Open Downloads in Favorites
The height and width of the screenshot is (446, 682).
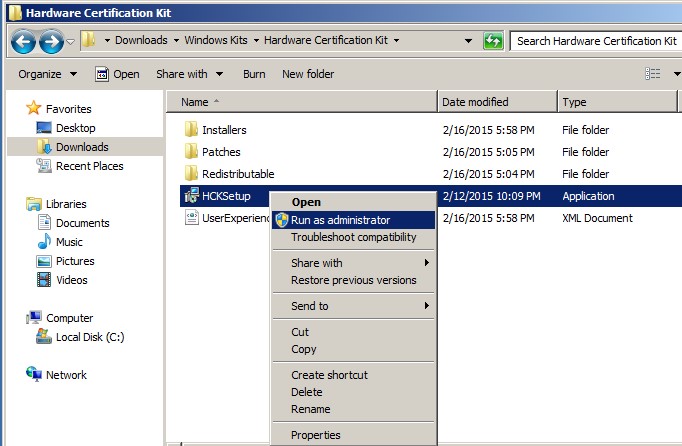[82, 147]
